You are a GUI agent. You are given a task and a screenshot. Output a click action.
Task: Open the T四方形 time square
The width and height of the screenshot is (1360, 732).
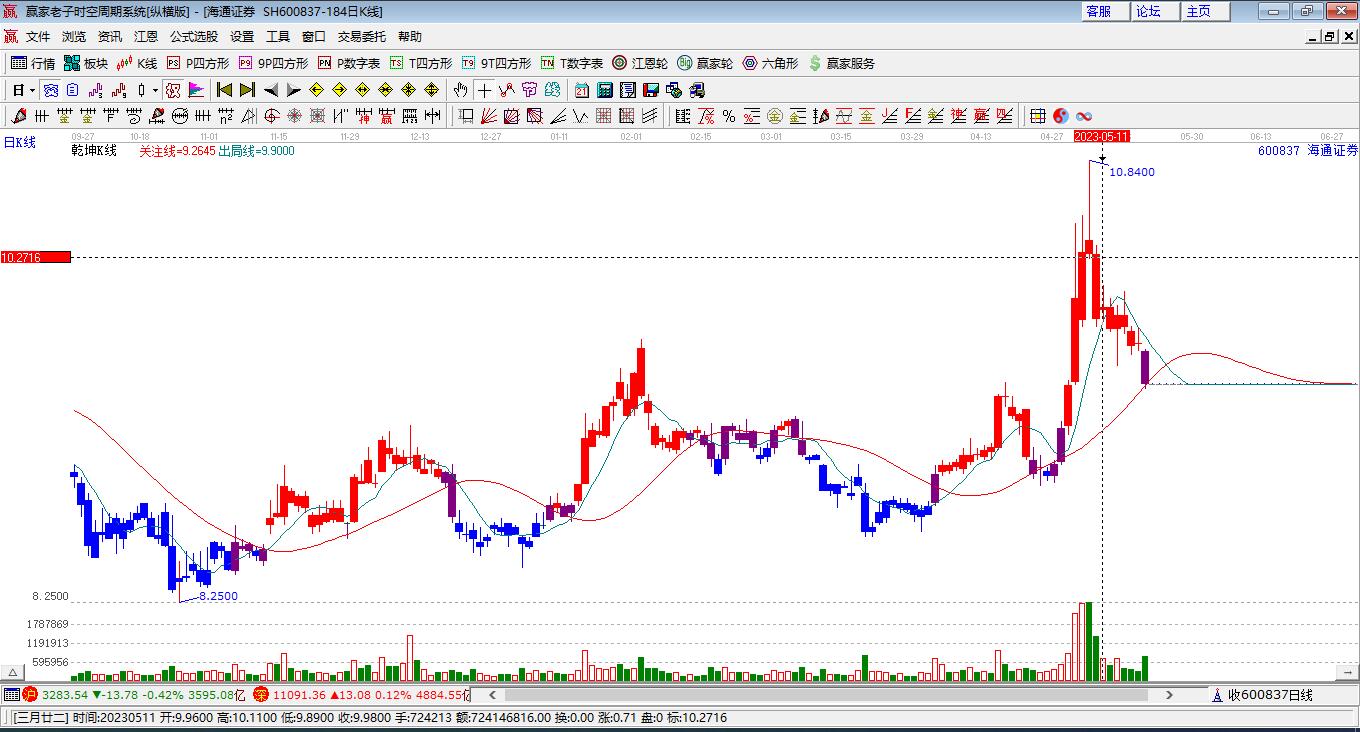421,63
